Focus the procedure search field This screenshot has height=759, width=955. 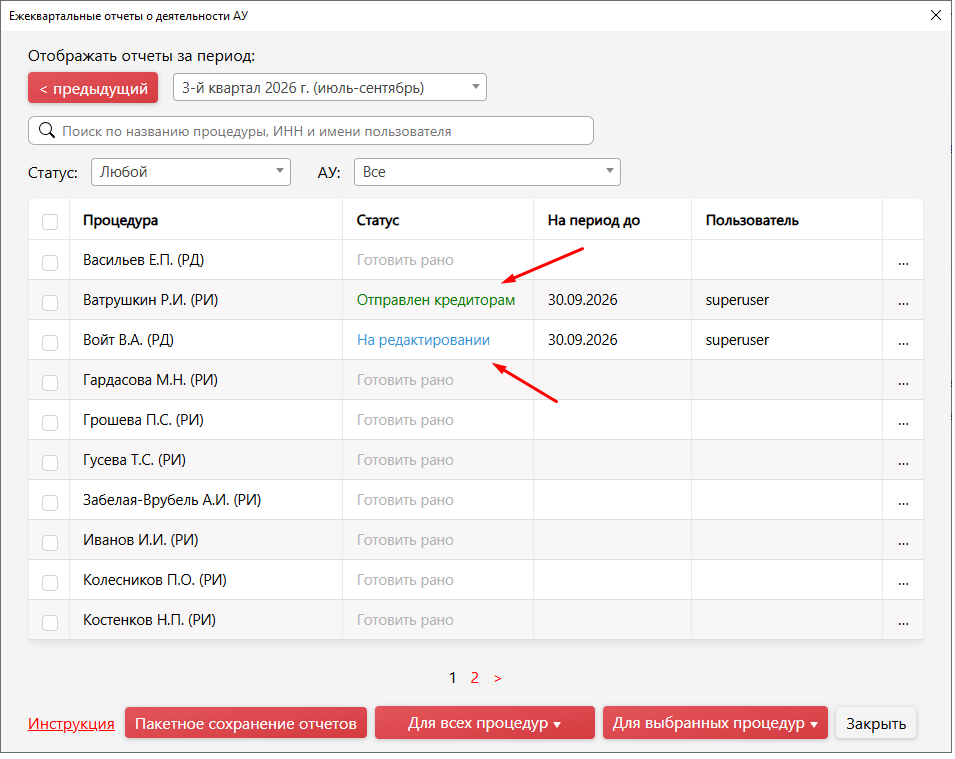[311, 131]
